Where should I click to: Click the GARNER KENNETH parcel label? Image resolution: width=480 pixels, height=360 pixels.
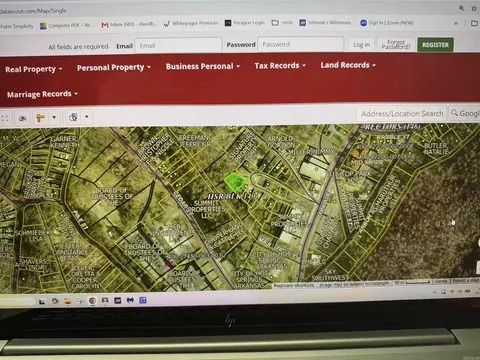[x=65, y=142]
